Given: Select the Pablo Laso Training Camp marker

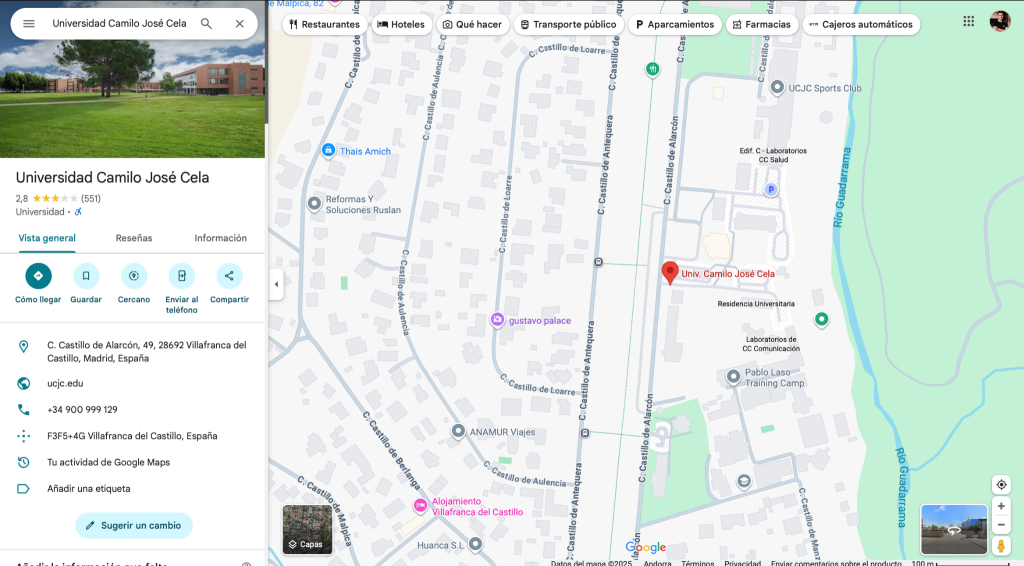Looking at the screenshot, I should coord(733,377).
